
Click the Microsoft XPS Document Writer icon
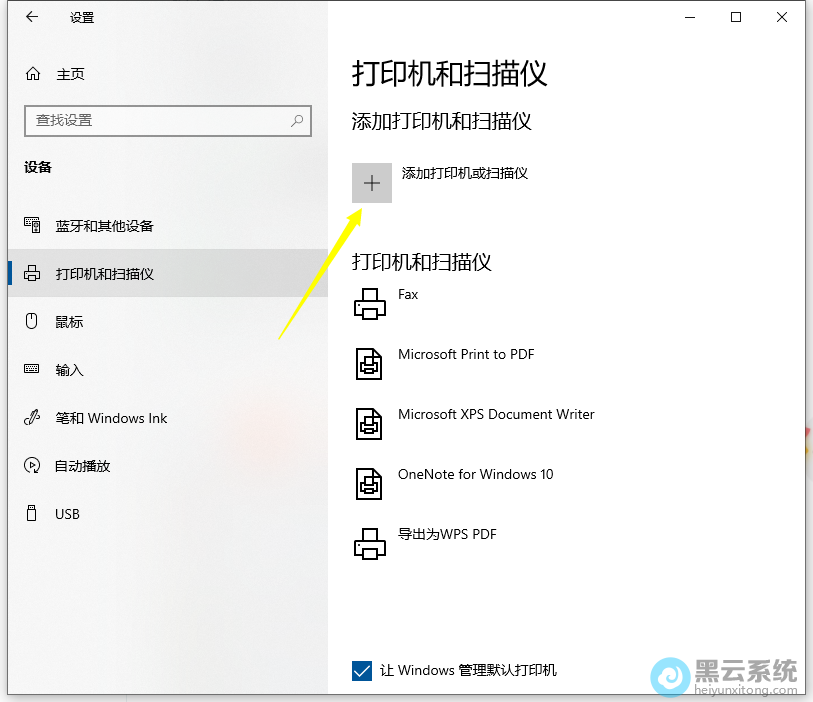click(x=370, y=423)
